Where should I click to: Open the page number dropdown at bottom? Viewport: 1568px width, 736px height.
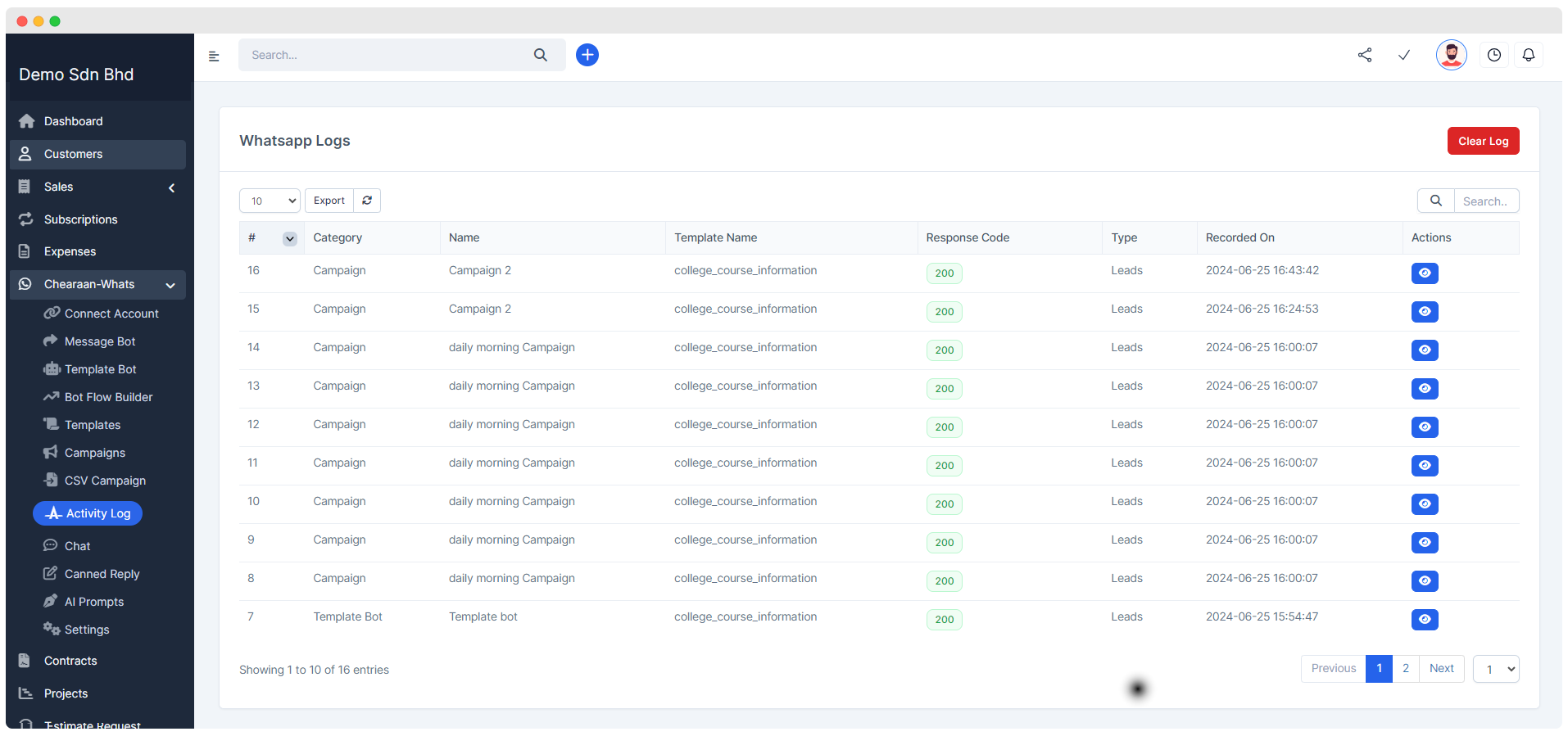(x=1495, y=669)
